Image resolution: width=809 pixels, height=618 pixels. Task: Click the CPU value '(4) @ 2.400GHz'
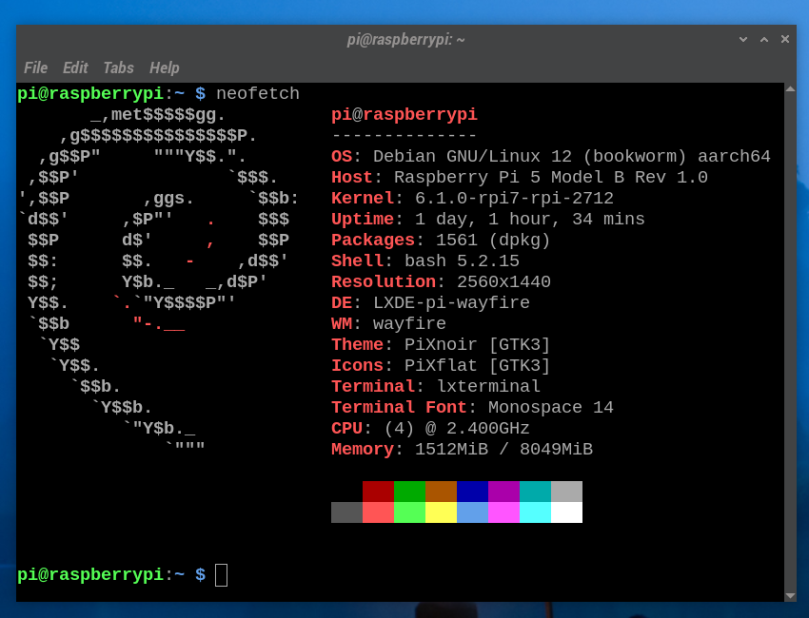tap(457, 428)
